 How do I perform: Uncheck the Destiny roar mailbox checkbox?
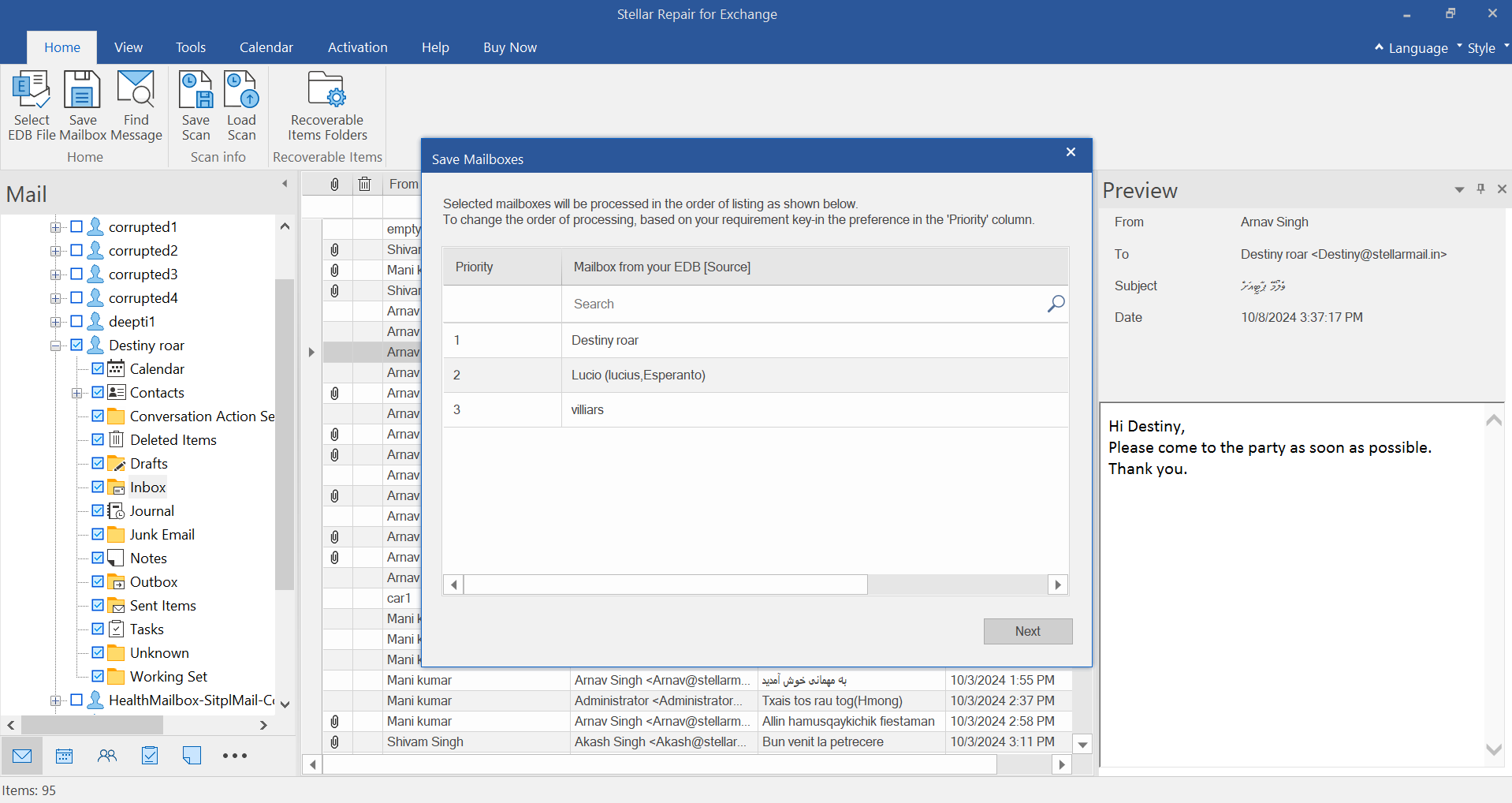(76, 345)
